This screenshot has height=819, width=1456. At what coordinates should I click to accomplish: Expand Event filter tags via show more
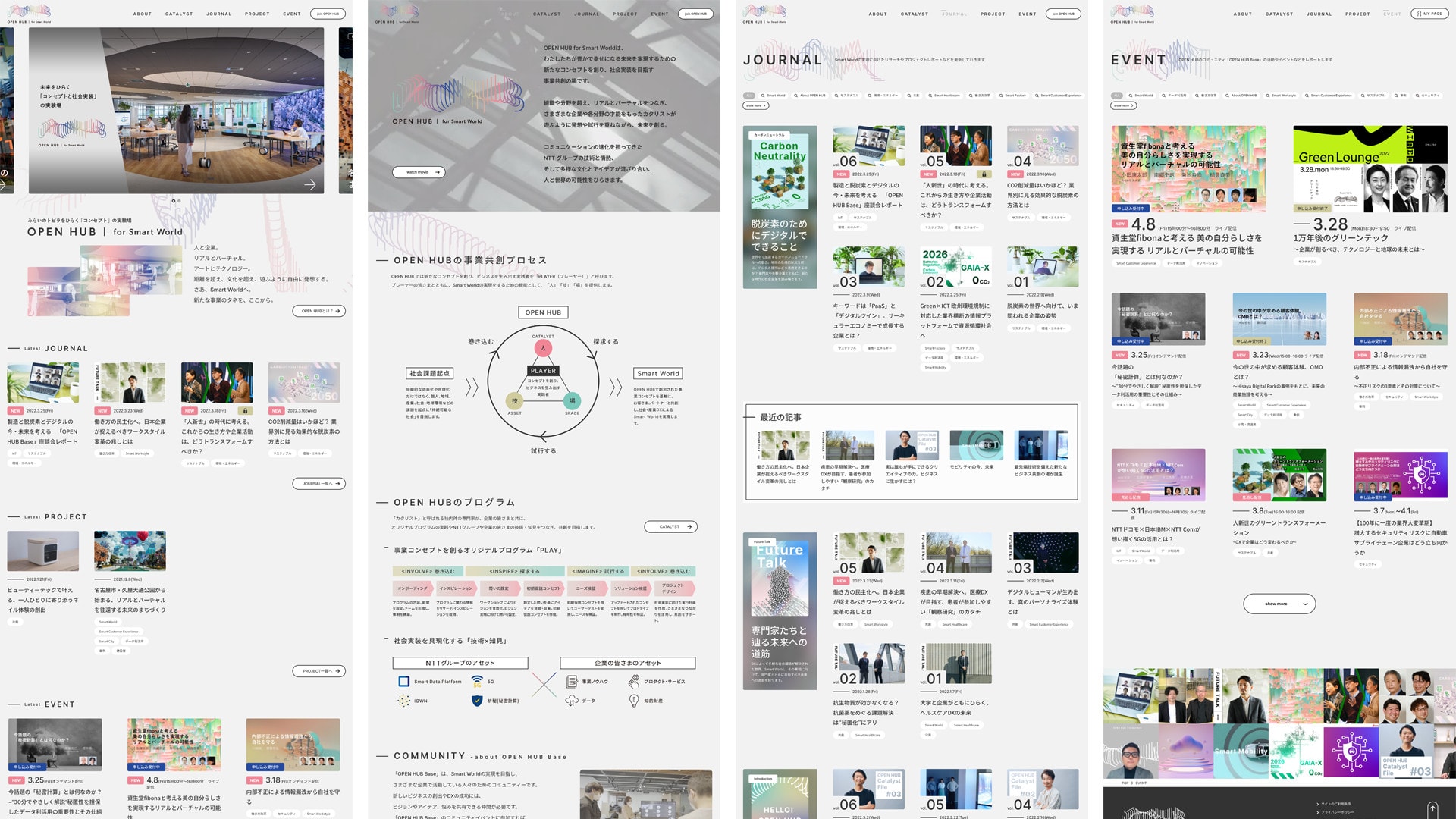coord(1123,105)
